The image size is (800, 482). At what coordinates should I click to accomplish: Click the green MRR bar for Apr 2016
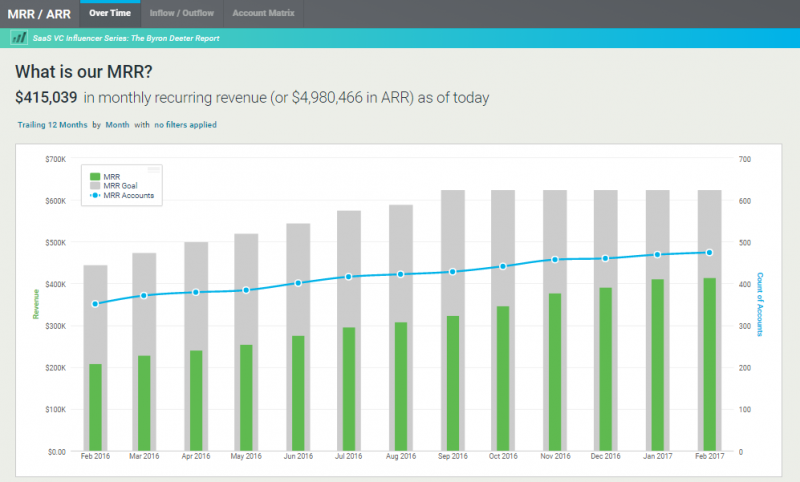coord(197,400)
